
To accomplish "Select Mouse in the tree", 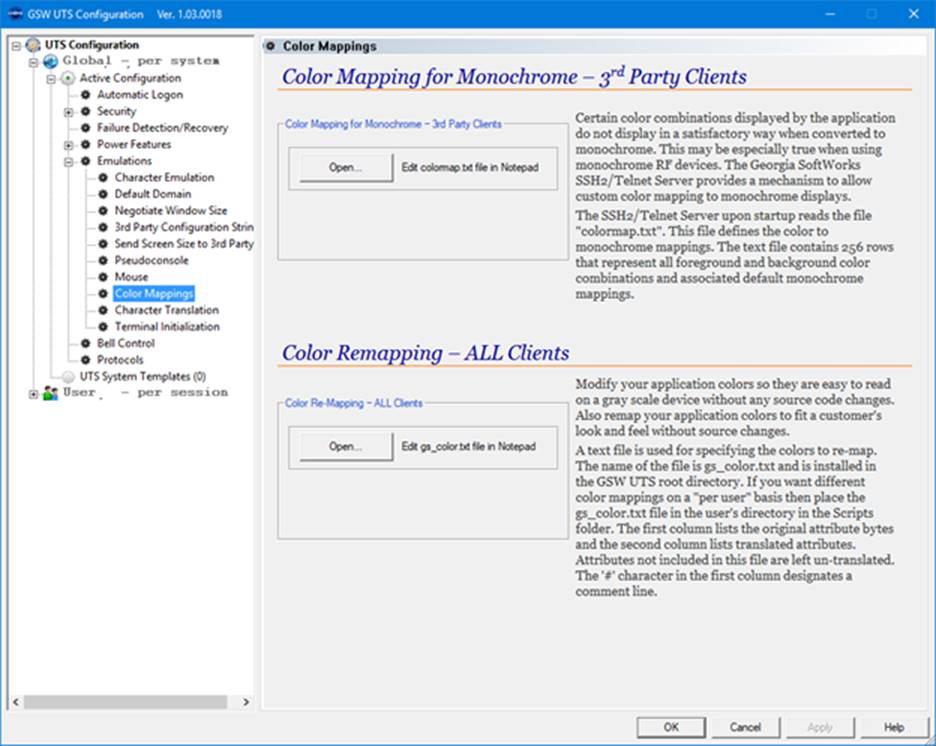I will point(131,277).
